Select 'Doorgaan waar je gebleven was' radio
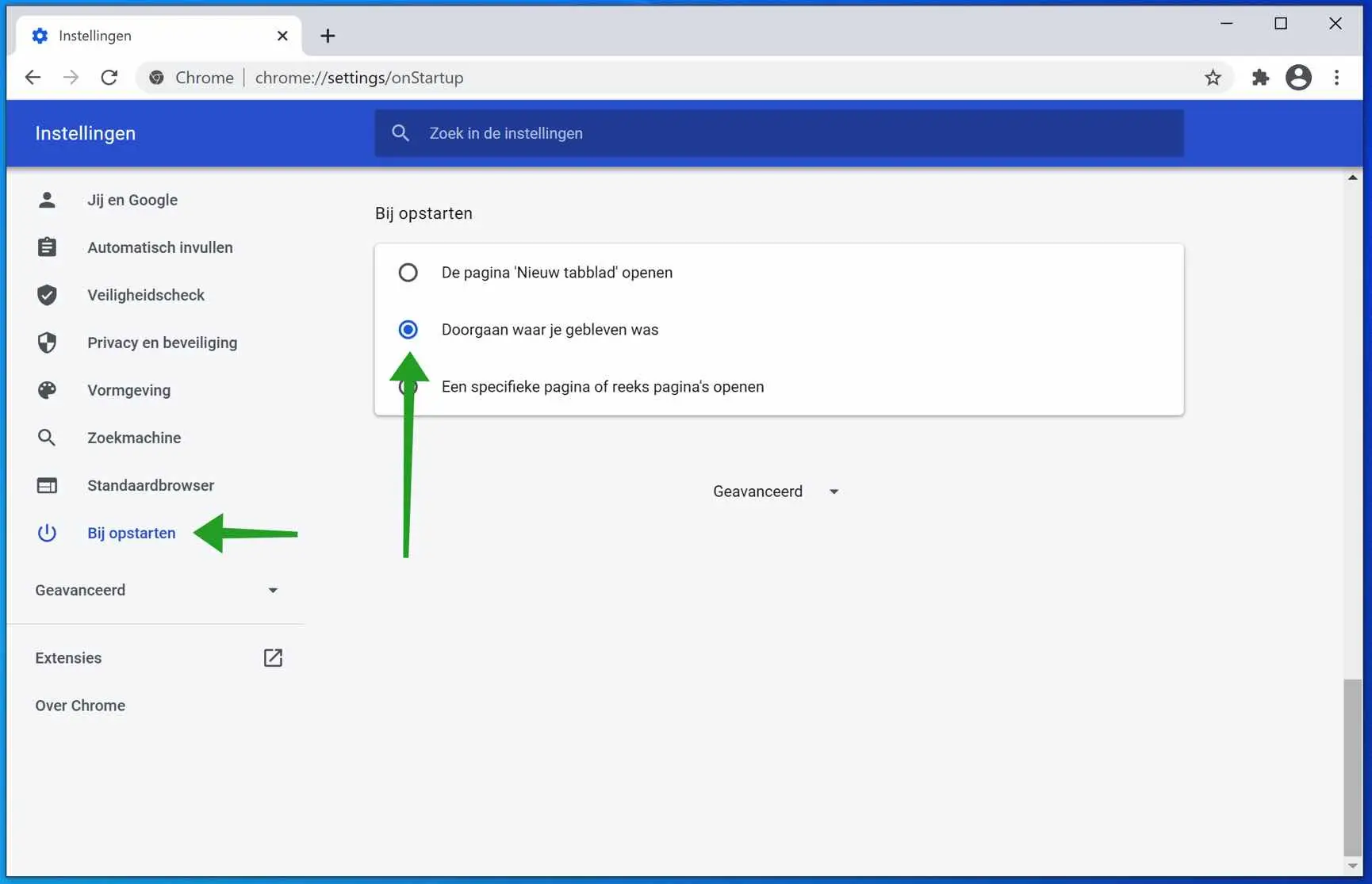Viewport: 1372px width, 884px height. click(408, 330)
